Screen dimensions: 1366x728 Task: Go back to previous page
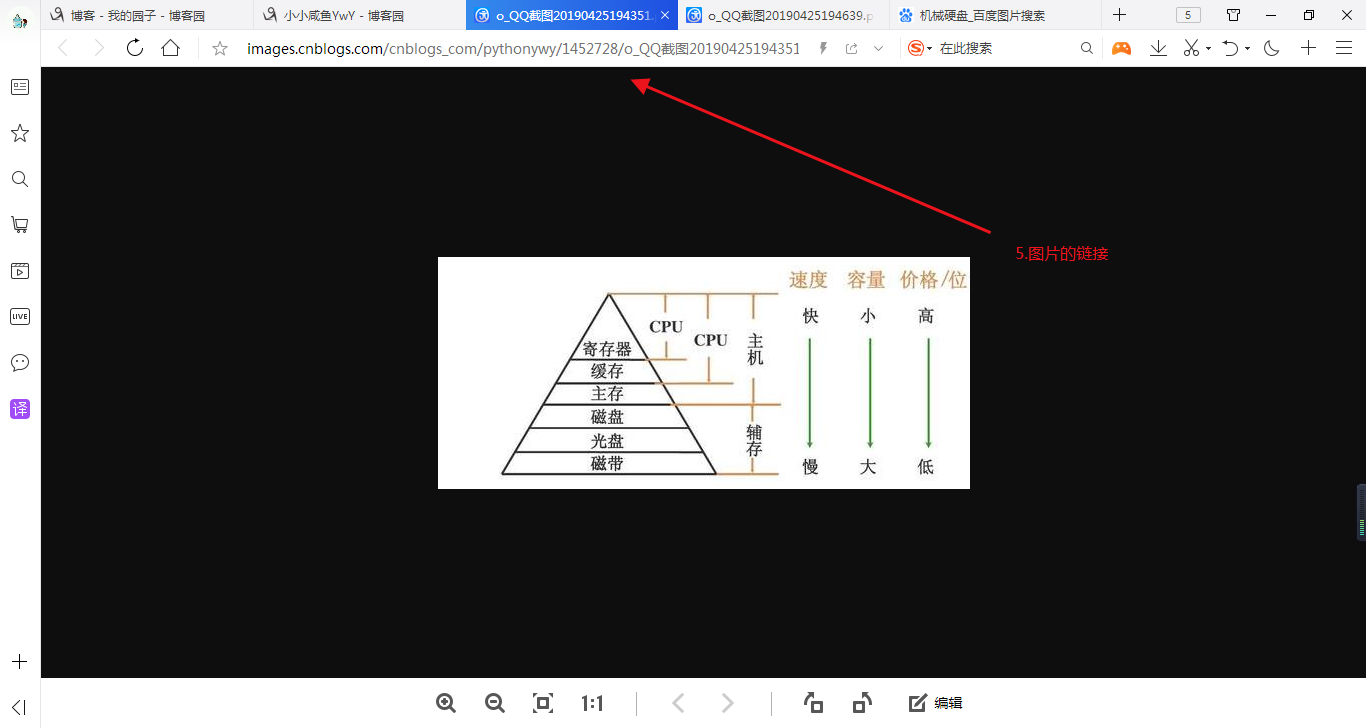point(63,48)
